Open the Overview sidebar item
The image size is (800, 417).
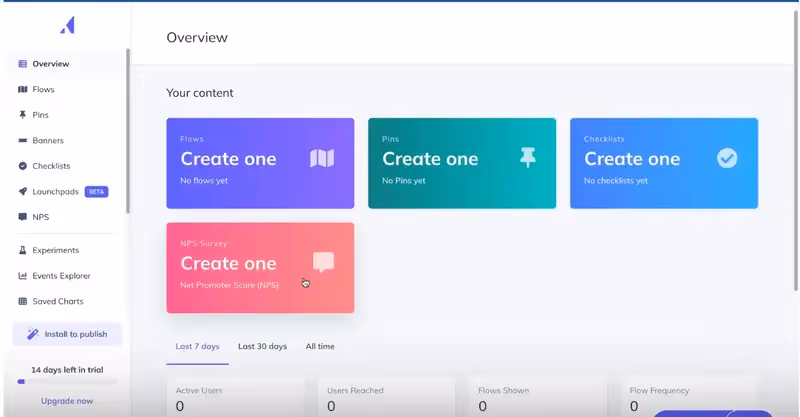pos(65,64)
